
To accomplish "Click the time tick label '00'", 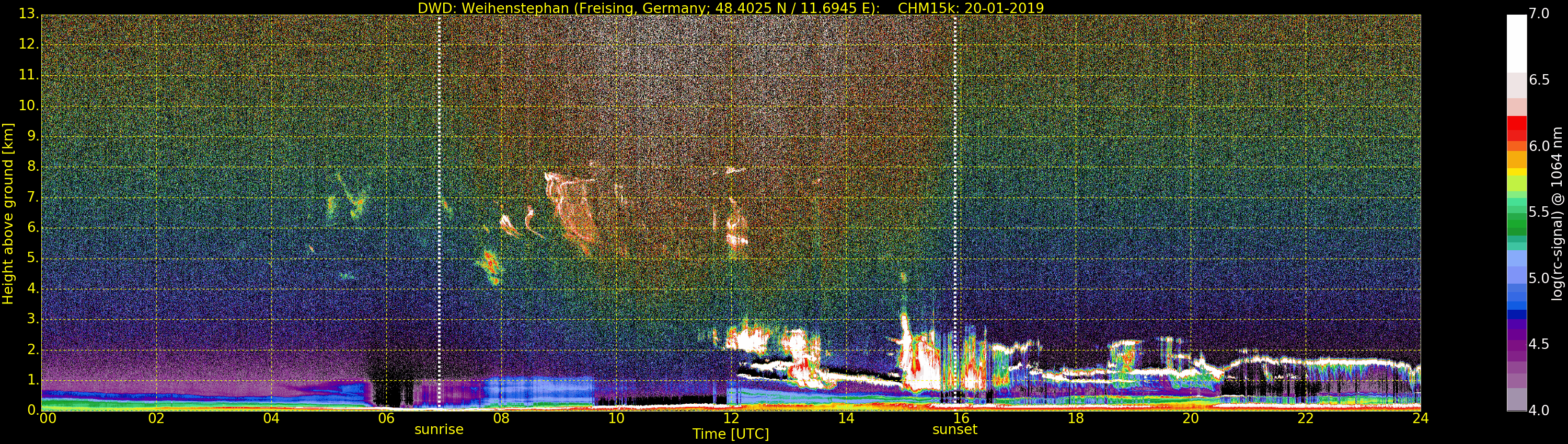I will [x=48, y=418].
